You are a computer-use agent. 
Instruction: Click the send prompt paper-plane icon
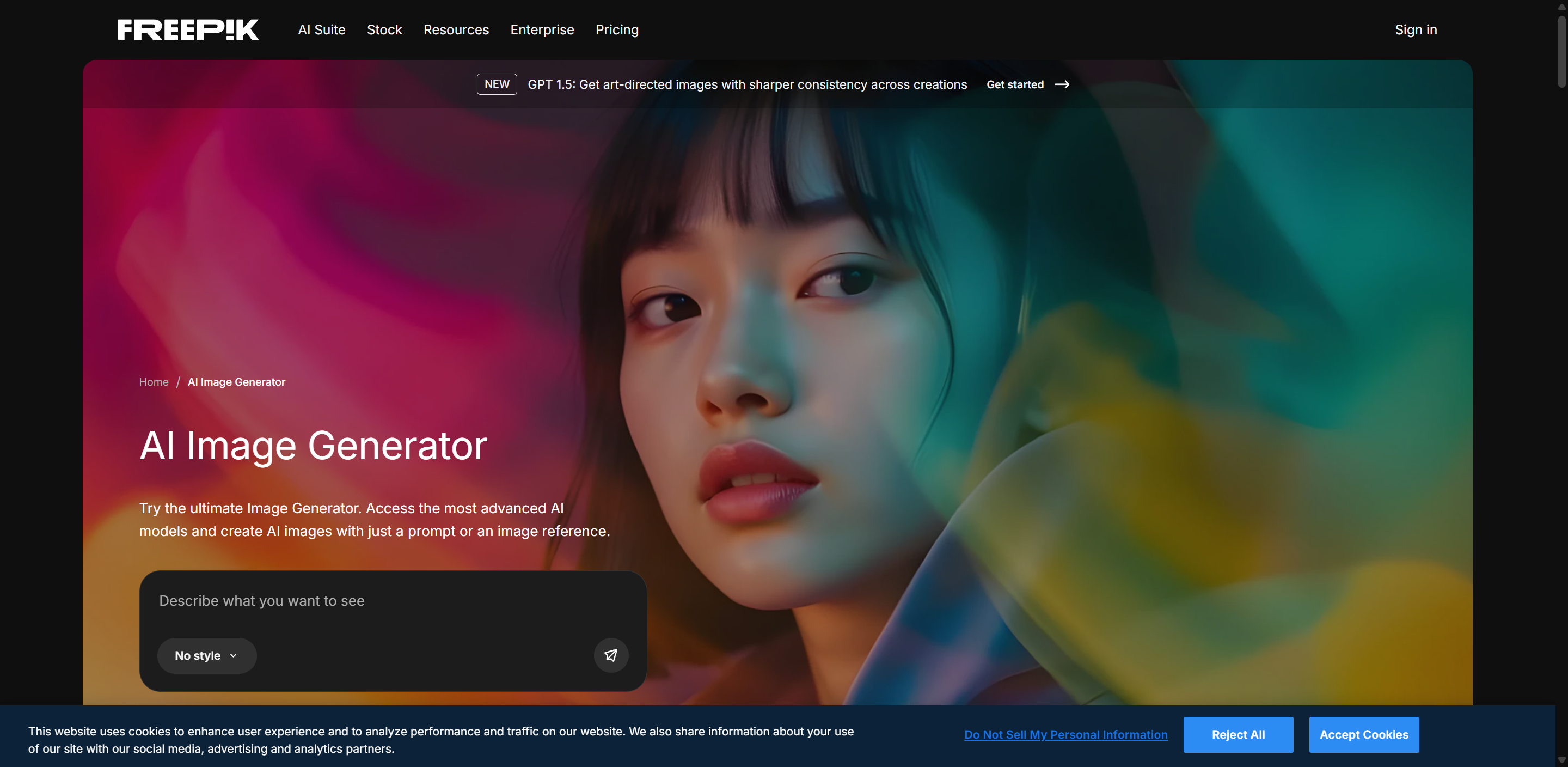coord(610,655)
